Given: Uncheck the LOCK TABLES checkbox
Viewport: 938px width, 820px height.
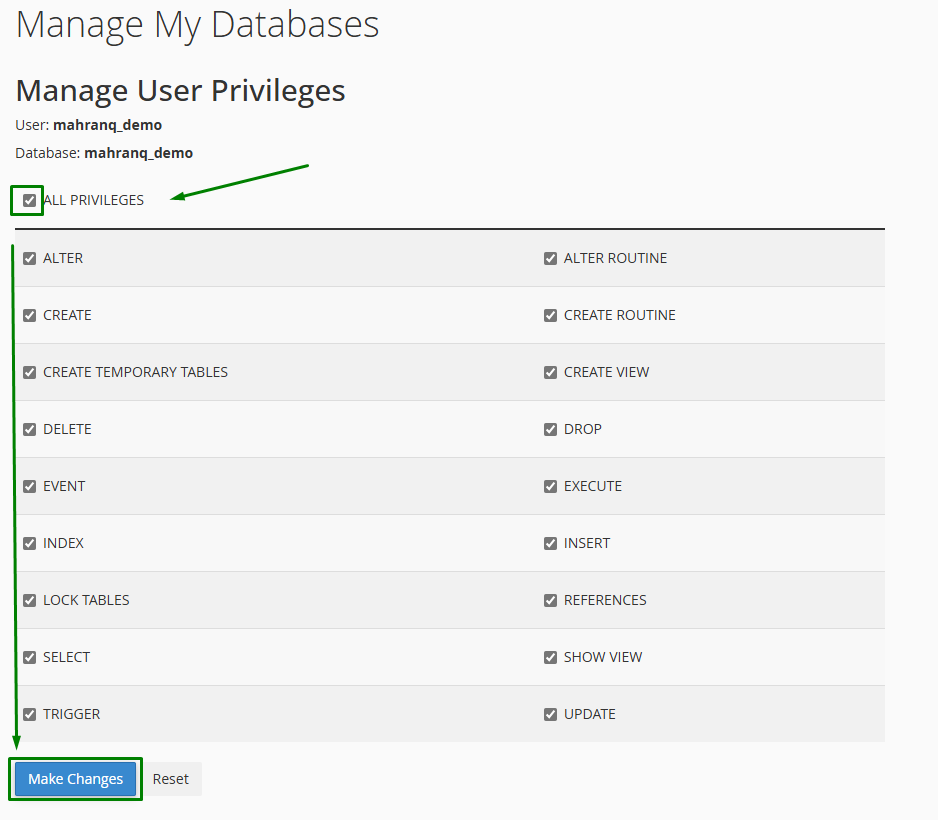Looking at the screenshot, I should pyautogui.click(x=30, y=600).
